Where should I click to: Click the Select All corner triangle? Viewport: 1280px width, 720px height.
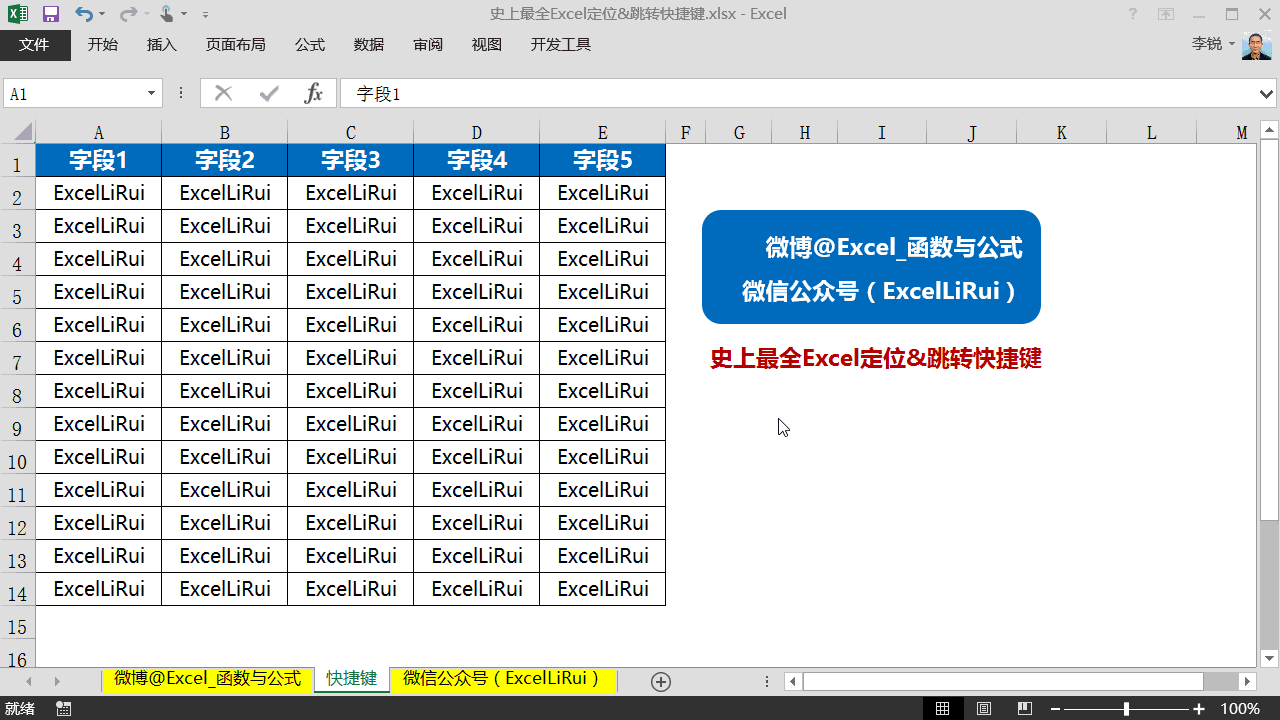coord(22,132)
